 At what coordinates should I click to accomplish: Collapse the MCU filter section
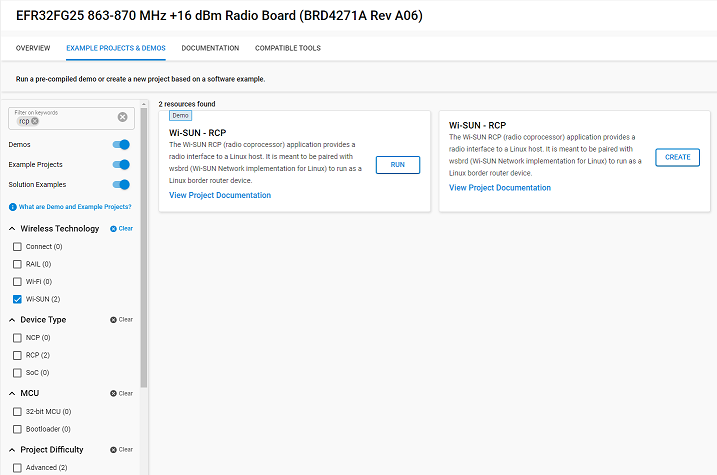[x=12, y=394]
